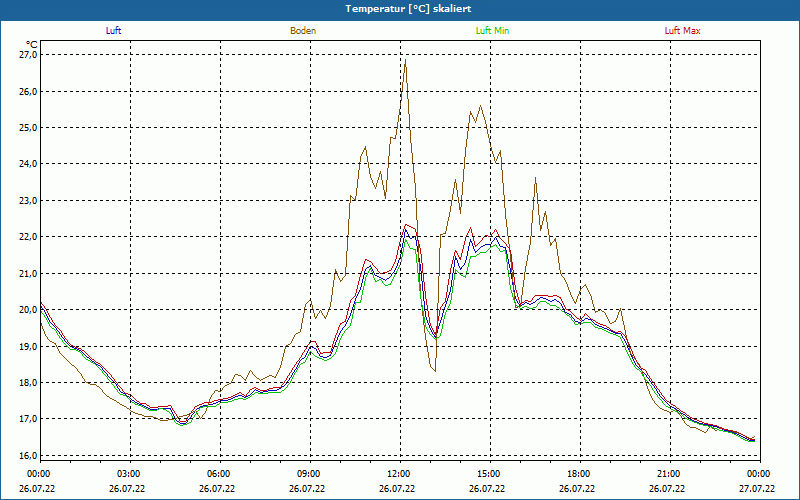
Task: Click the 03:00 time axis label
Action: coord(128,474)
